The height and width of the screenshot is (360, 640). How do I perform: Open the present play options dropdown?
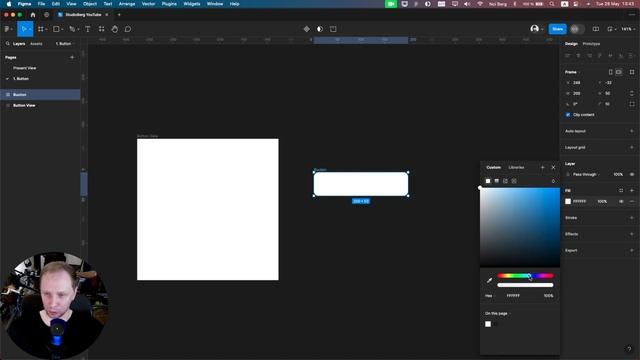click(x=611, y=29)
